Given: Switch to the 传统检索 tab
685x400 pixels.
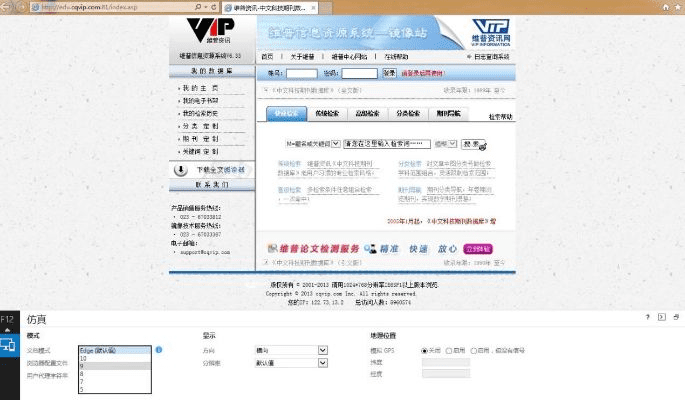Looking at the screenshot, I should [327, 114].
